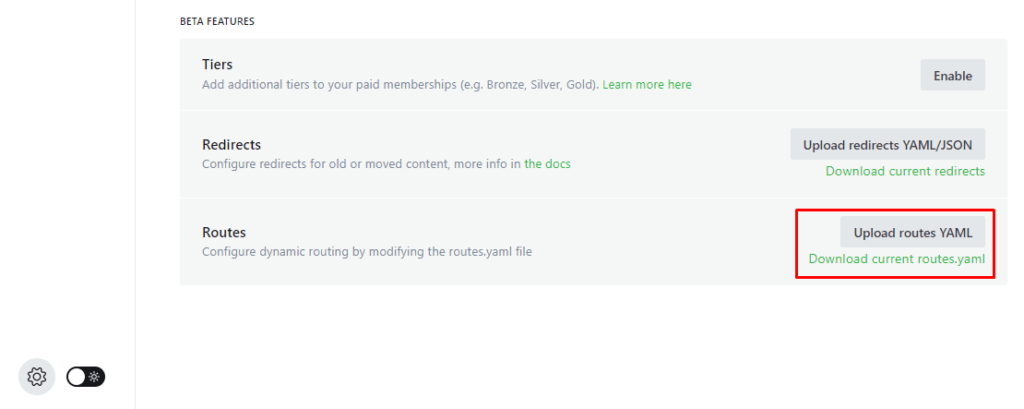Click the 'Configure dynamic routing' description text
Screen dimensions: 1024x409
tap(366, 252)
